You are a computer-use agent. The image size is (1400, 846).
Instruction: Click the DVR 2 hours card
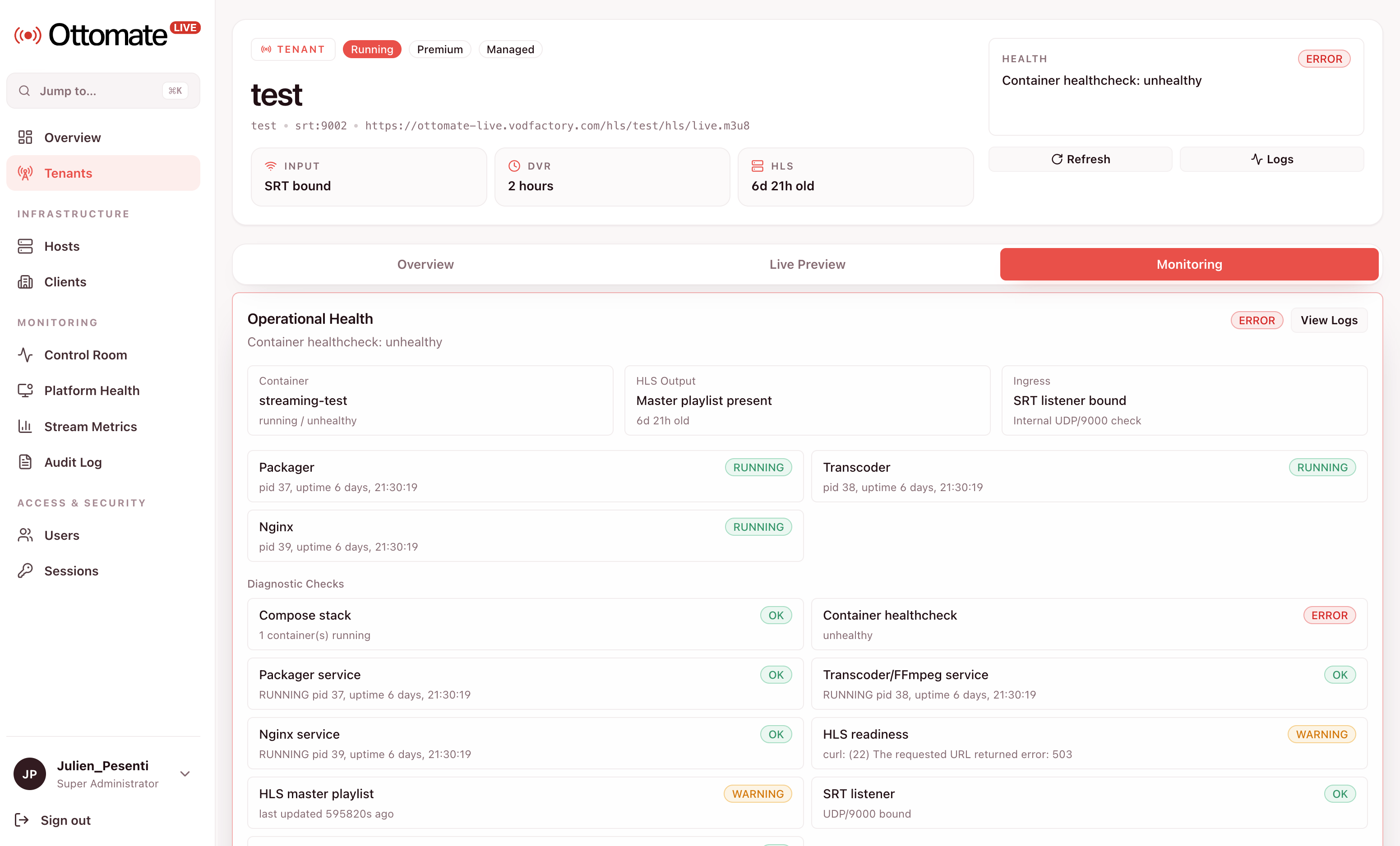point(612,177)
